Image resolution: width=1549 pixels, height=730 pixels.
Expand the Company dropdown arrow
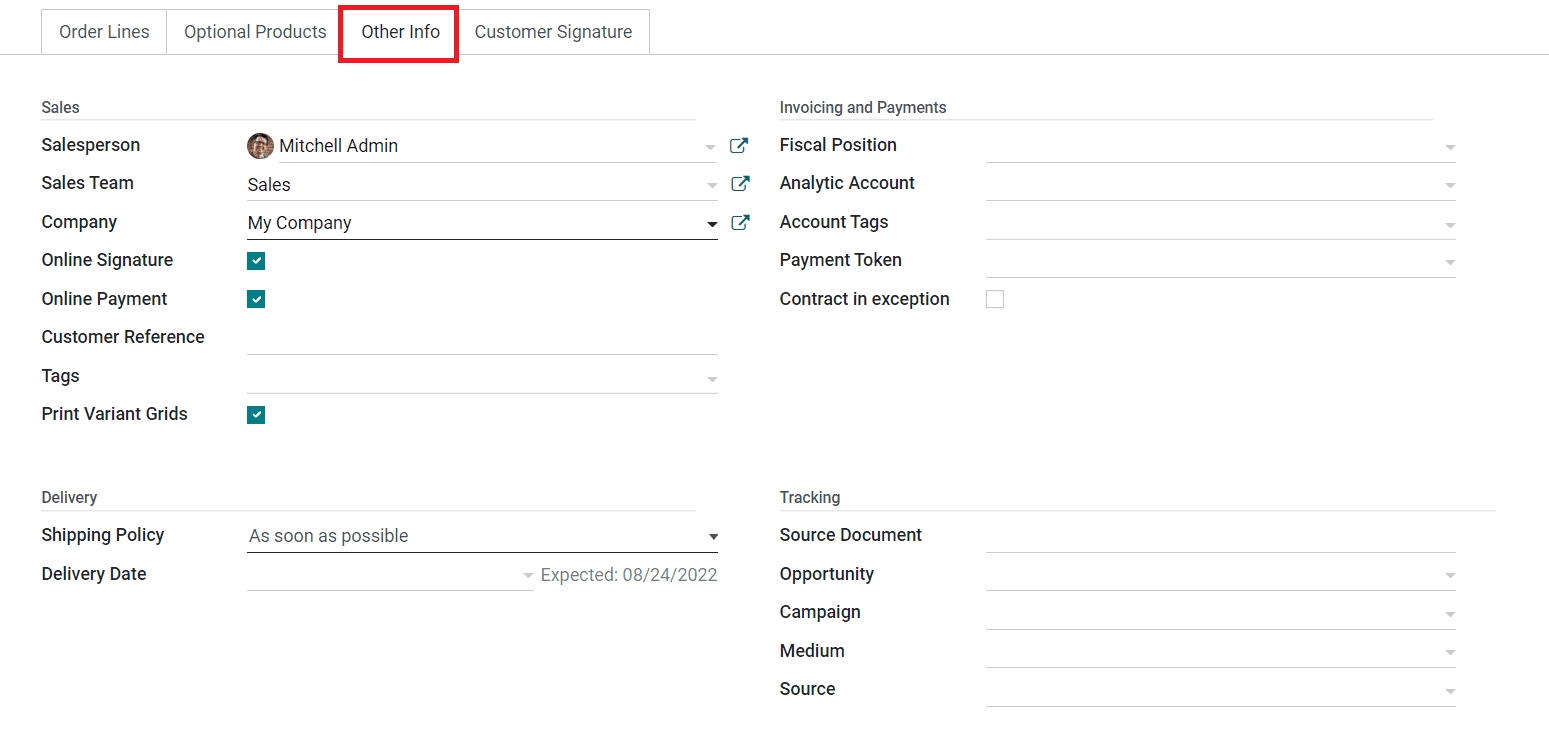click(712, 224)
